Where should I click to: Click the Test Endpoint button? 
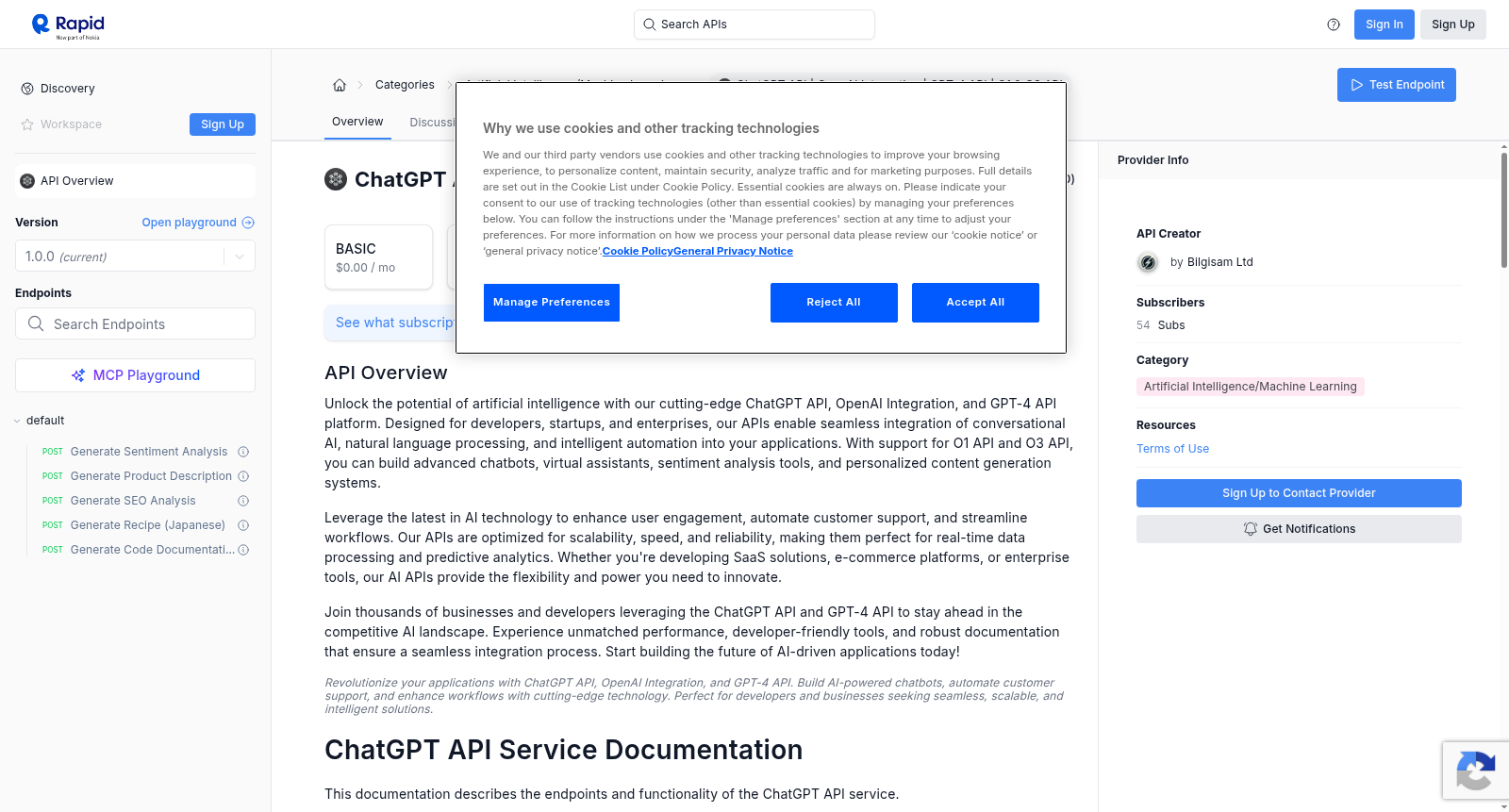(1397, 85)
